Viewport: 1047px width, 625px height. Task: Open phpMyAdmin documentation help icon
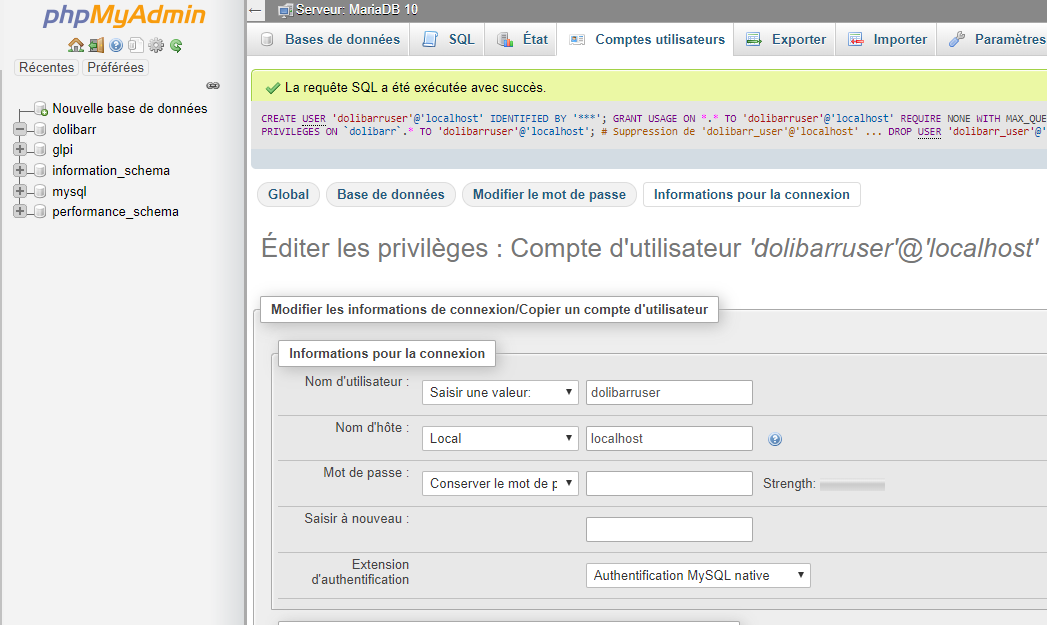pyautogui.click(x=116, y=45)
